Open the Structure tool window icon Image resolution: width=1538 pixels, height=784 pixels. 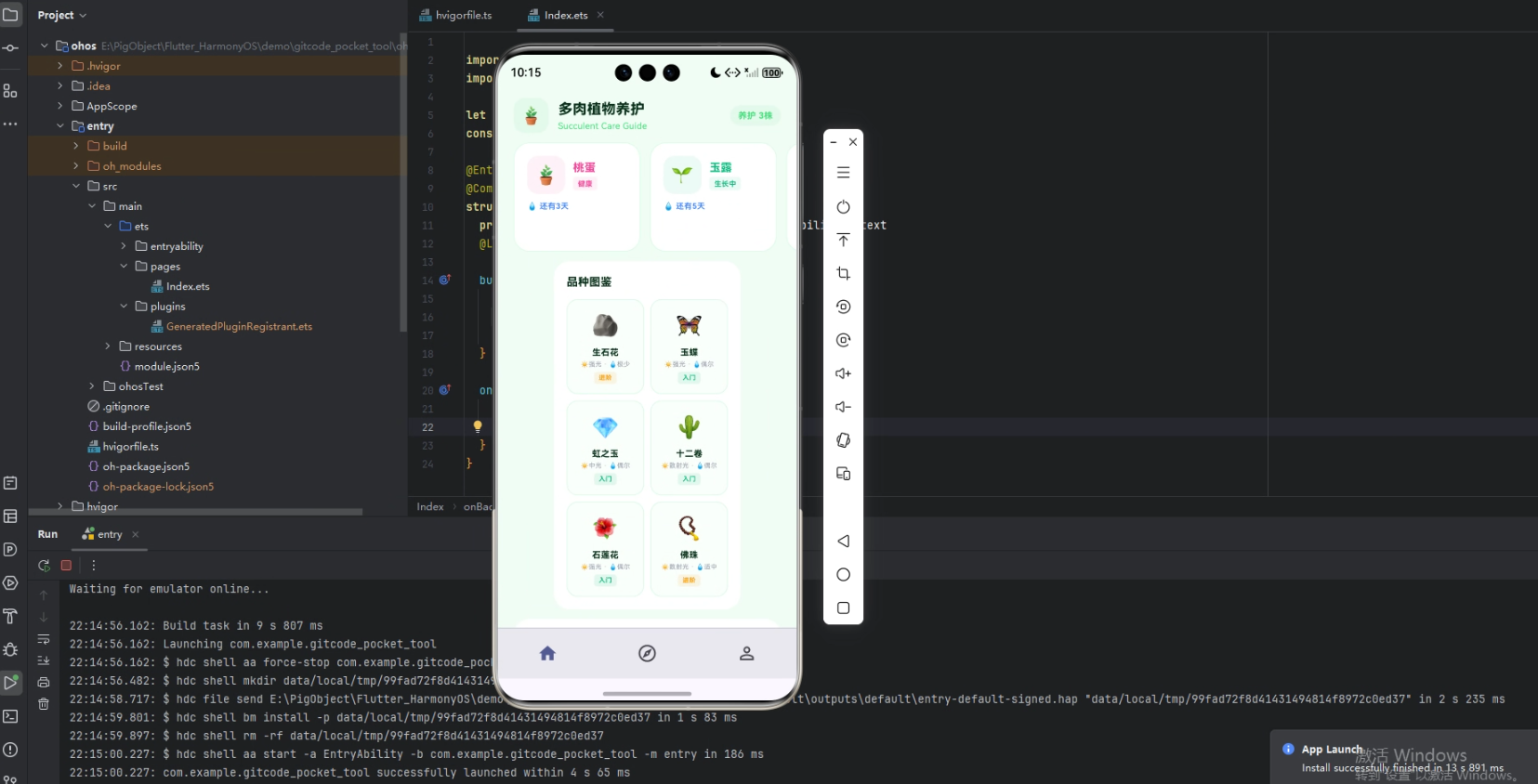pyautogui.click(x=10, y=91)
